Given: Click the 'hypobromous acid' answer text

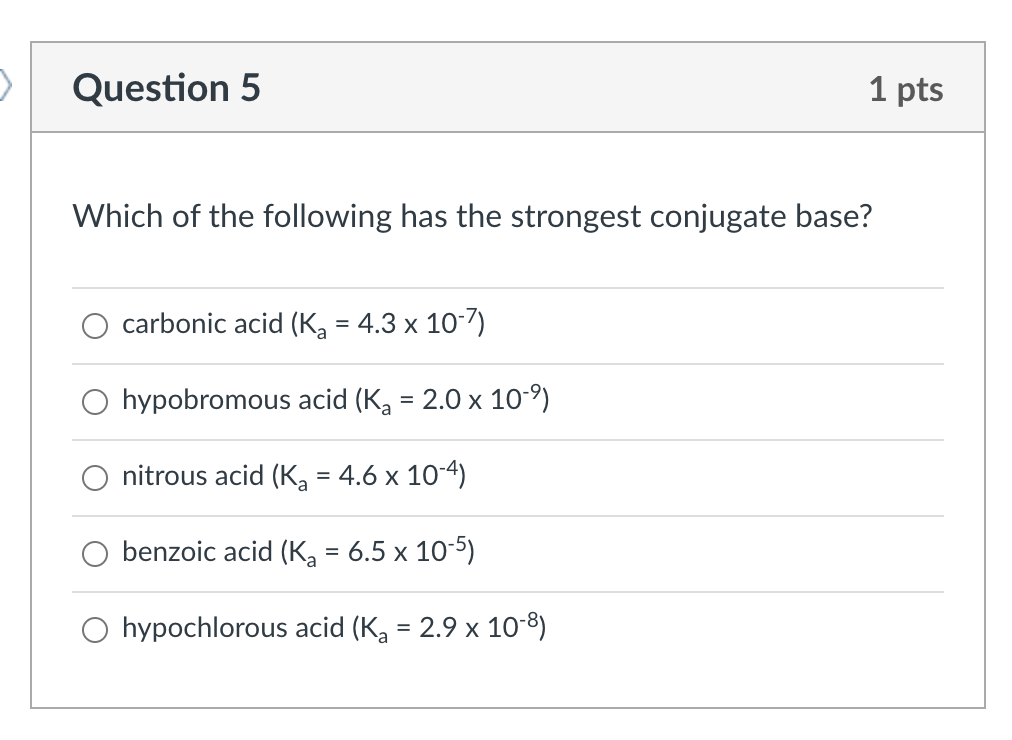Looking at the screenshot, I should (234, 401).
